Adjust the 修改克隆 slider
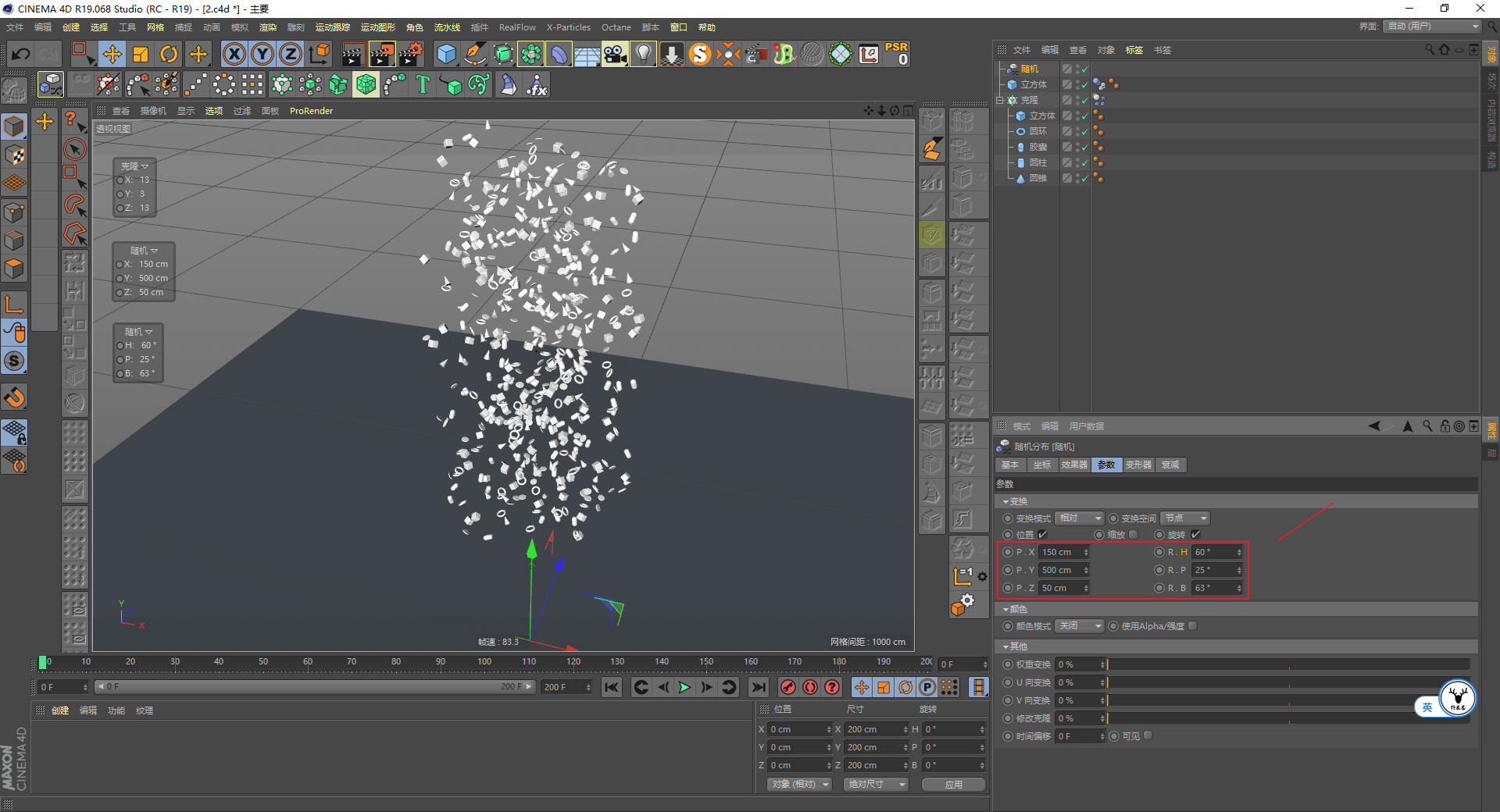 [x=1287, y=718]
